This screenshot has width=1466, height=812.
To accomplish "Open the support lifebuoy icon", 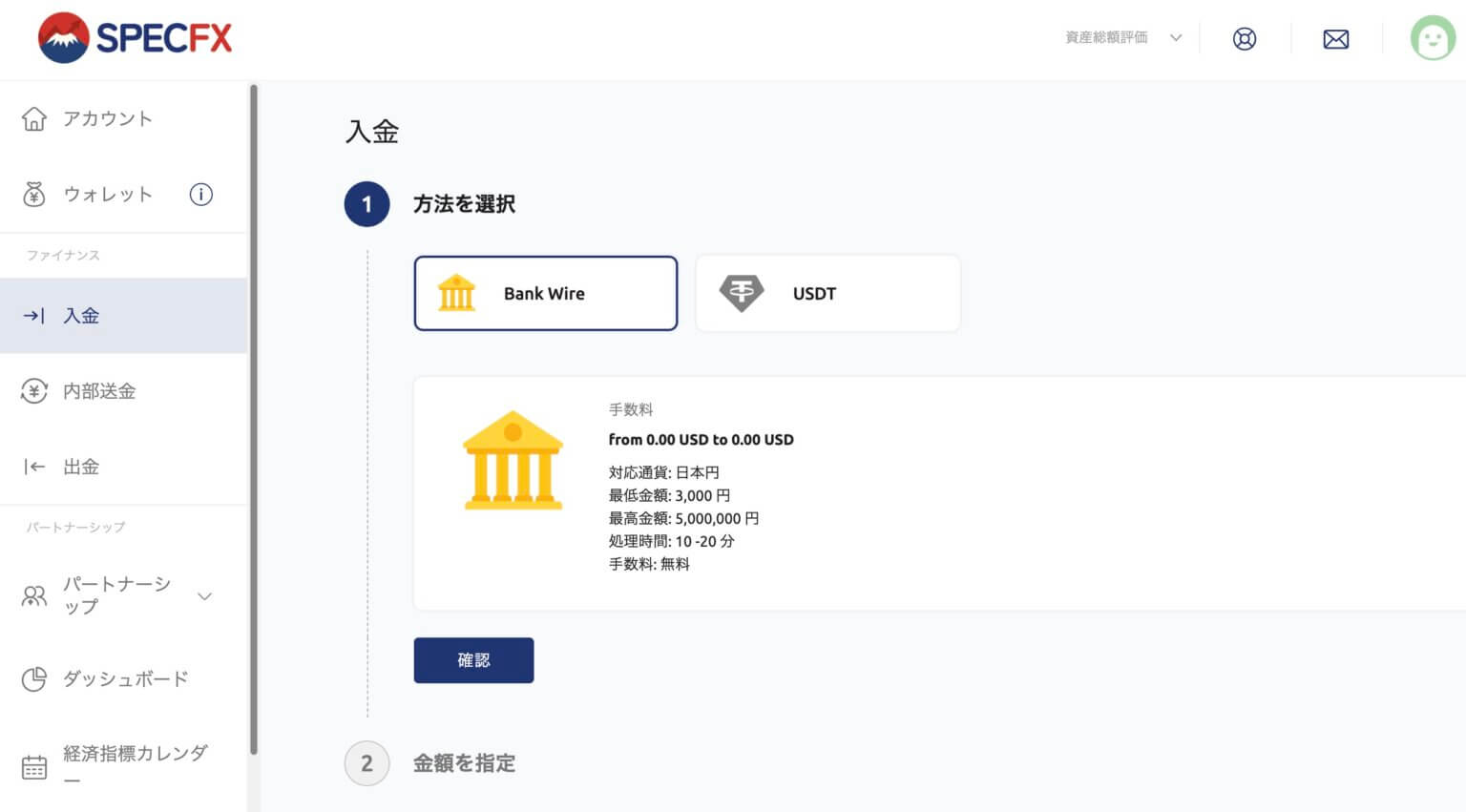I will point(1244,39).
